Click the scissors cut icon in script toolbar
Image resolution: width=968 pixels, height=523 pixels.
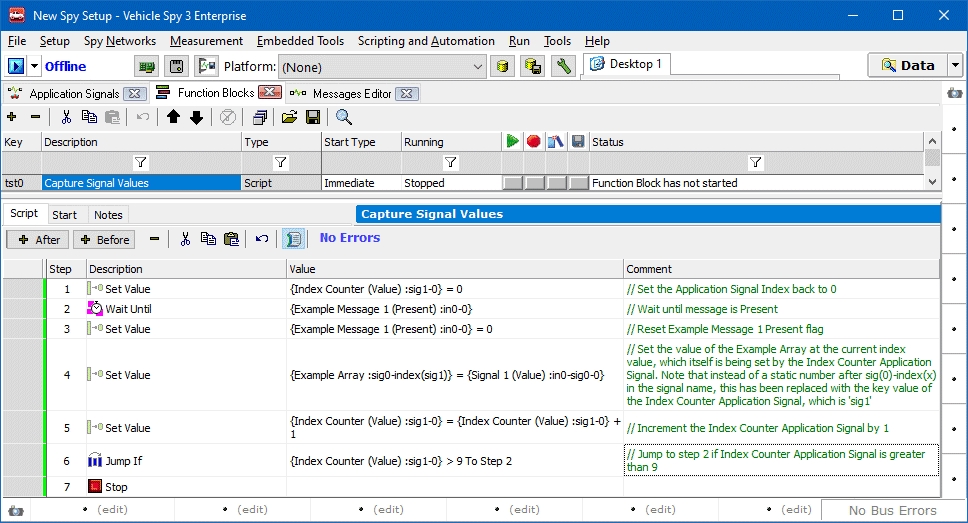point(185,239)
